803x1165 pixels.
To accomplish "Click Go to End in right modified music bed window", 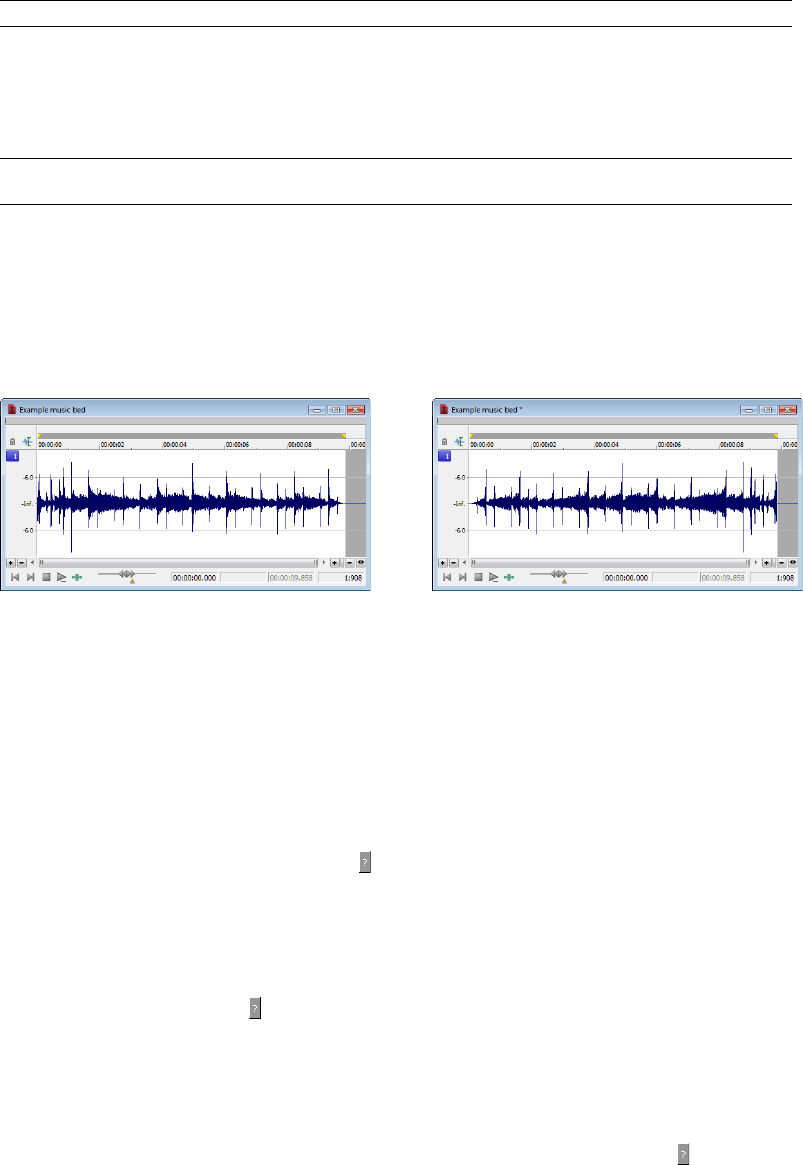I will tap(463, 577).
